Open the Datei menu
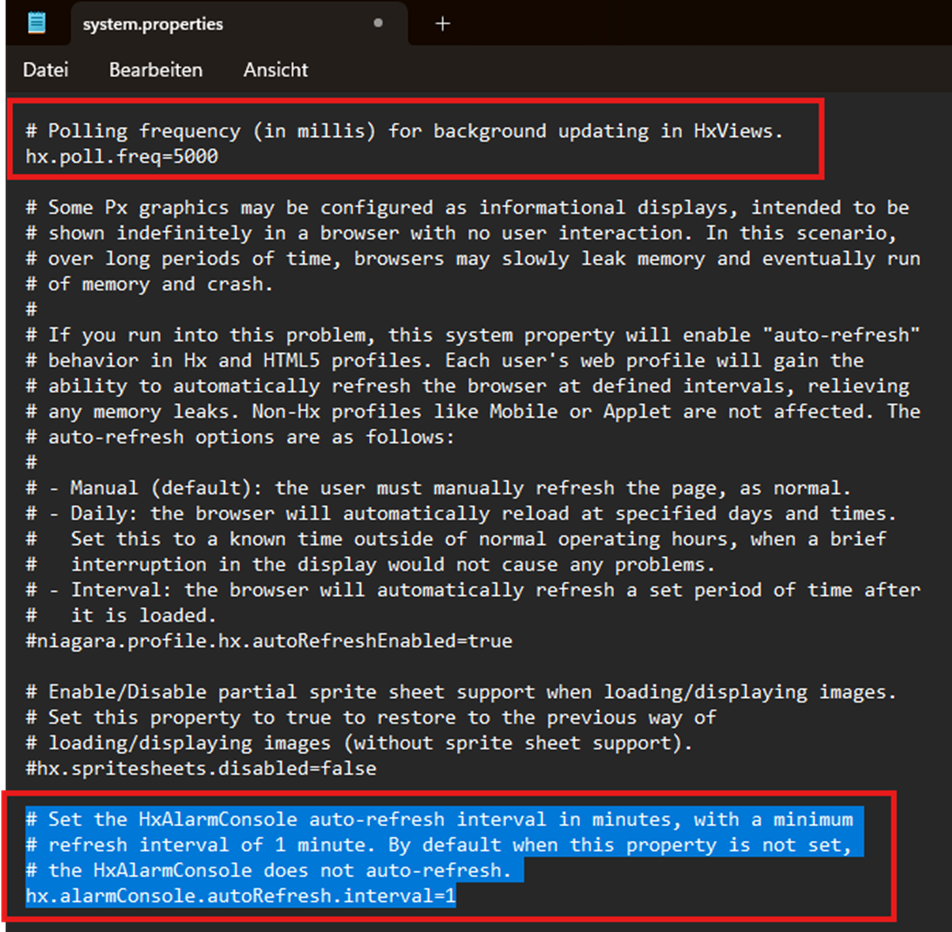The width and height of the screenshot is (952, 932). [46, 70]
